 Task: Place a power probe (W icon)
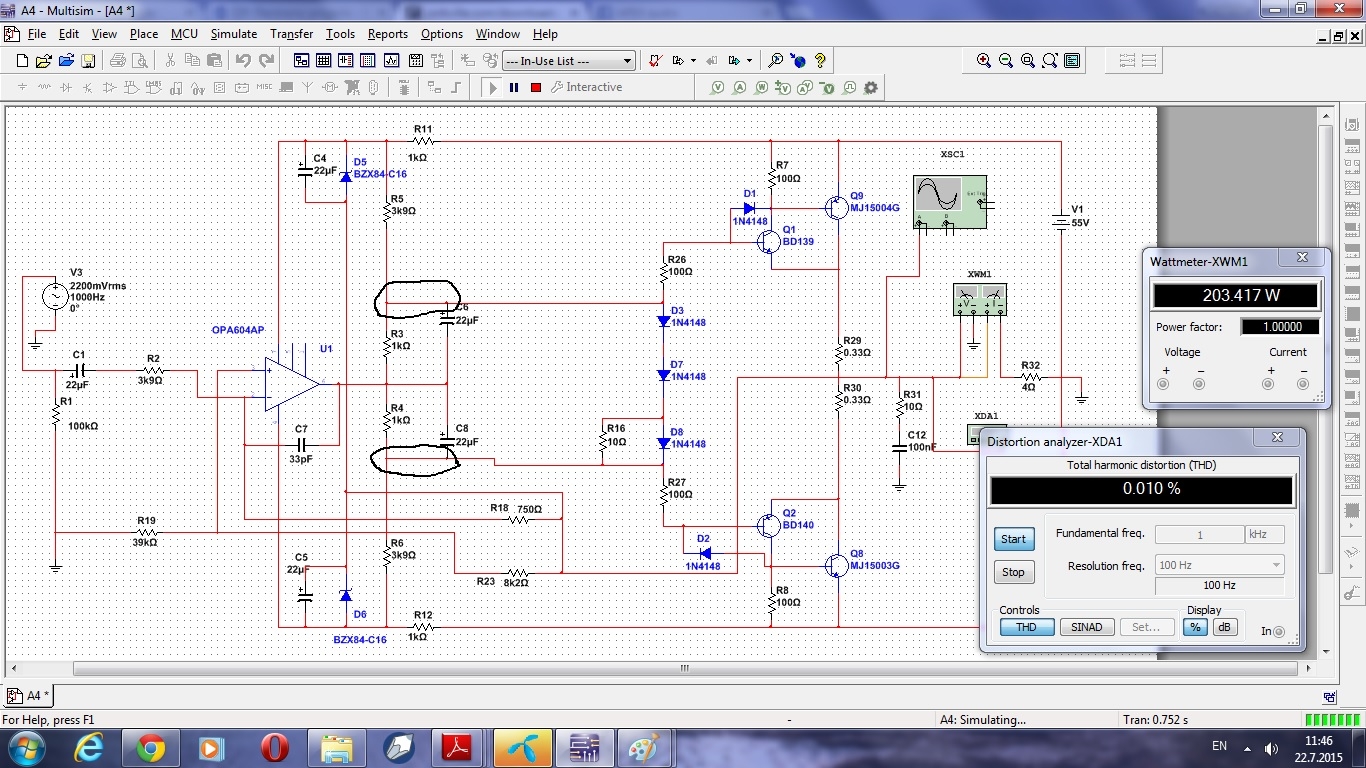point(762,88)
